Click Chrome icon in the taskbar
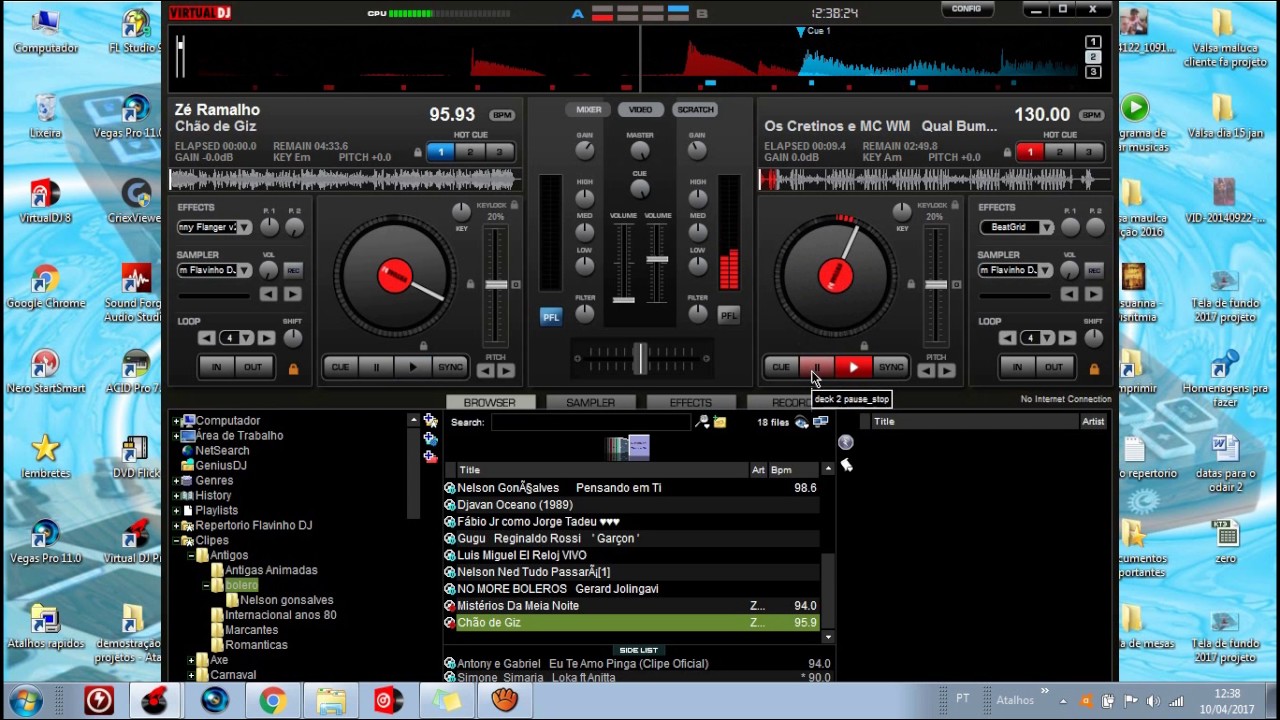Screen dimensions: 1280x720 coord(271,701)
